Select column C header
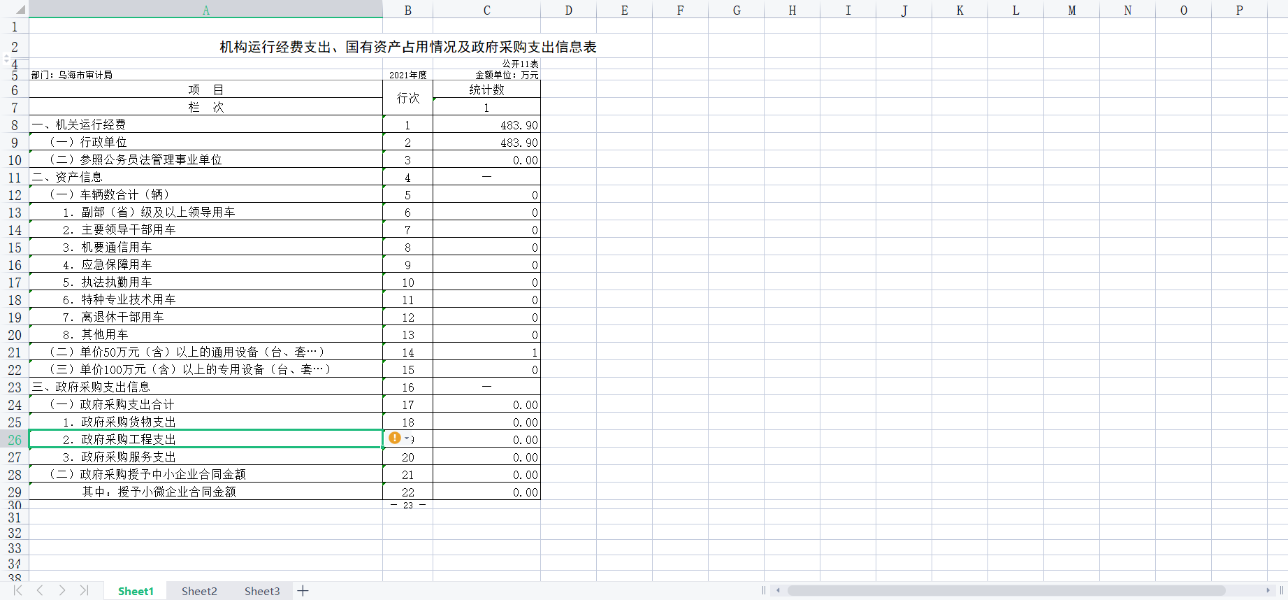Viewport: 1288px width, 600px height. point(486,10)
